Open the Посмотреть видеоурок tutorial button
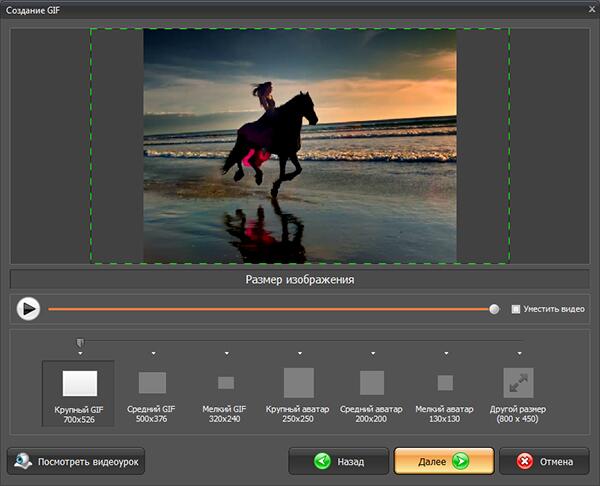The height and width of the screenshot is (486, 600). pos(77,462)
